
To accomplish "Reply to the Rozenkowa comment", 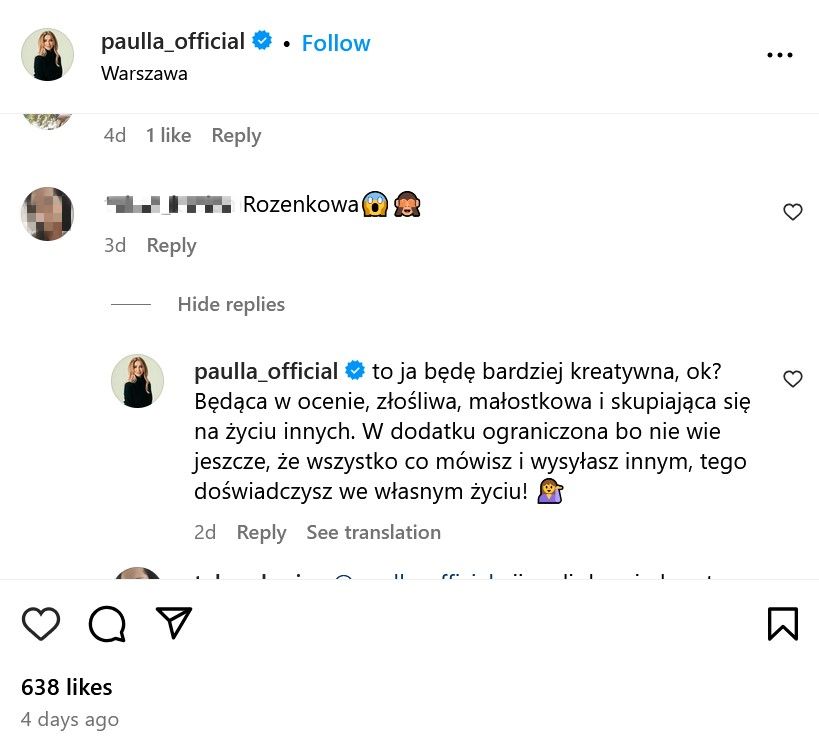I will (x=171, y=245).
